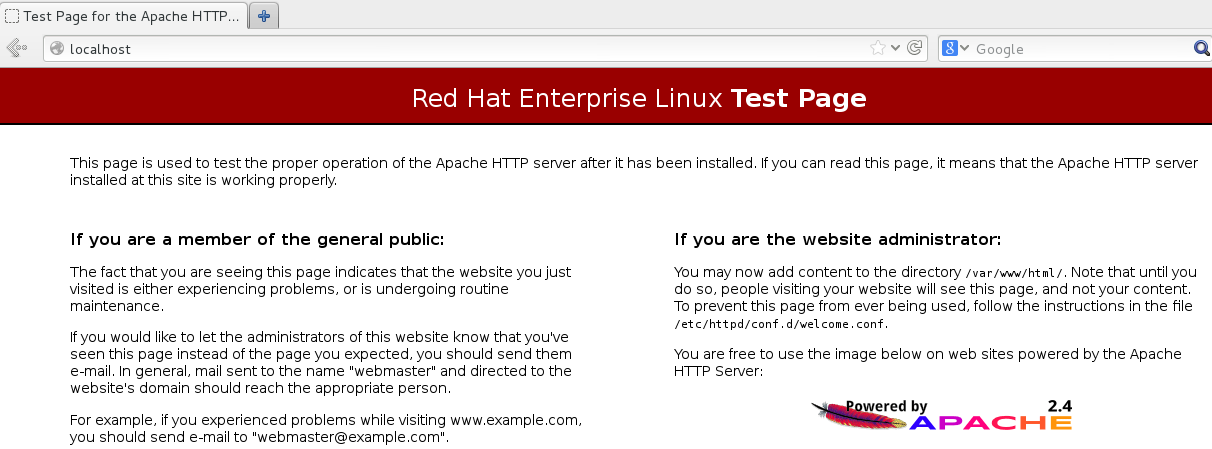Click the Powered by Apache 2.4 image
This screenshot has width=1212, height=449.
(941, 415)
